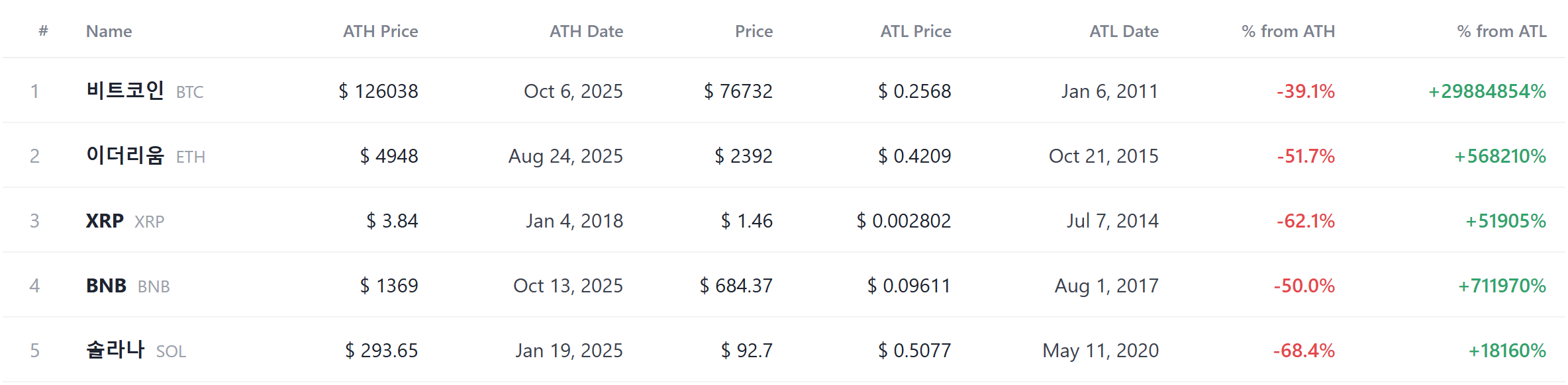Open the BNB coin page link

coord(106,285)
